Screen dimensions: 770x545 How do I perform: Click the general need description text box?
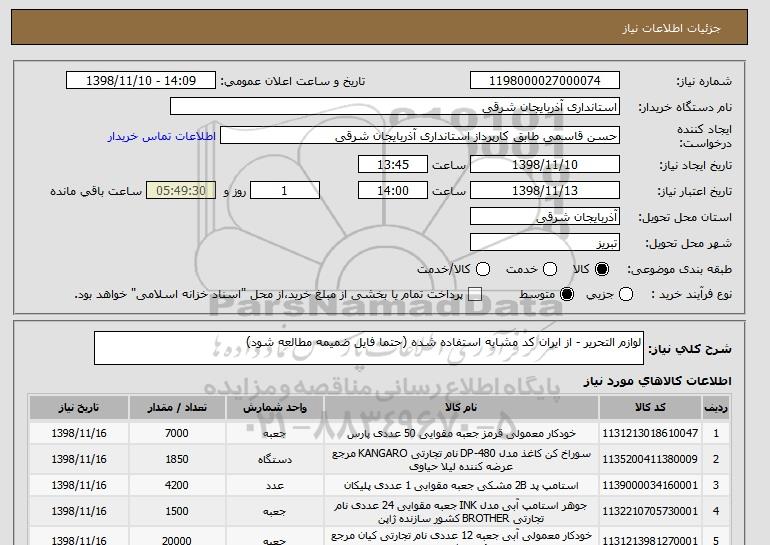[369, 348]
